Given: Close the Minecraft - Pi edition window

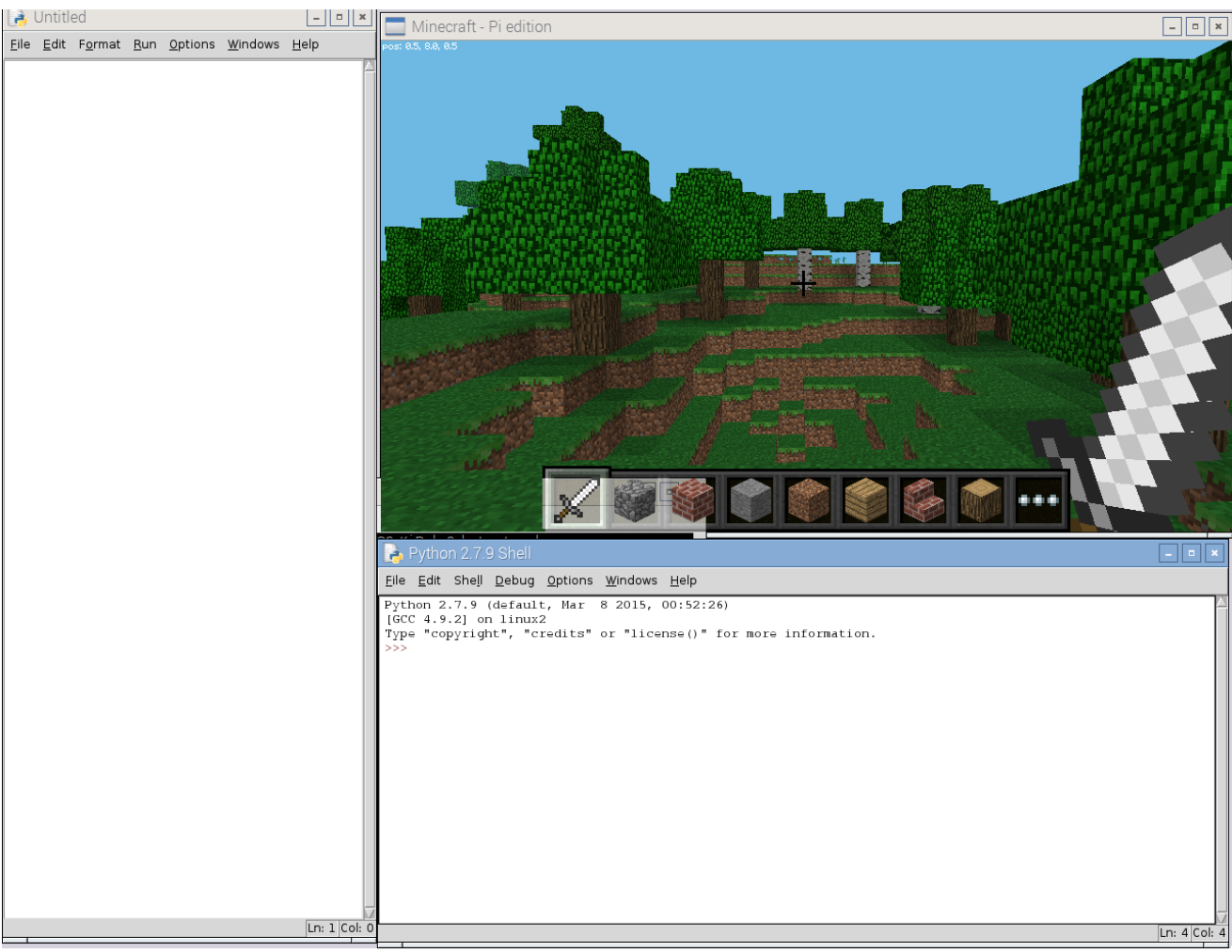Looking at the screenshot, I should [x=1218, y=26].
